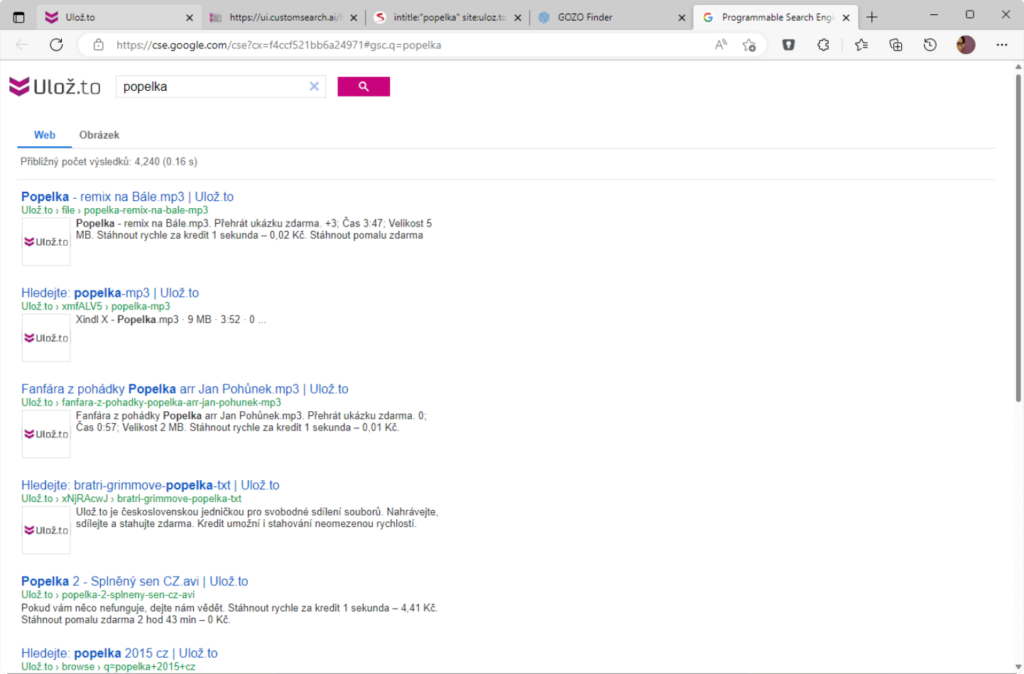This screenshot has height=674, width=1024.
Task: Open a new browser tab
Action: (872, 18)
